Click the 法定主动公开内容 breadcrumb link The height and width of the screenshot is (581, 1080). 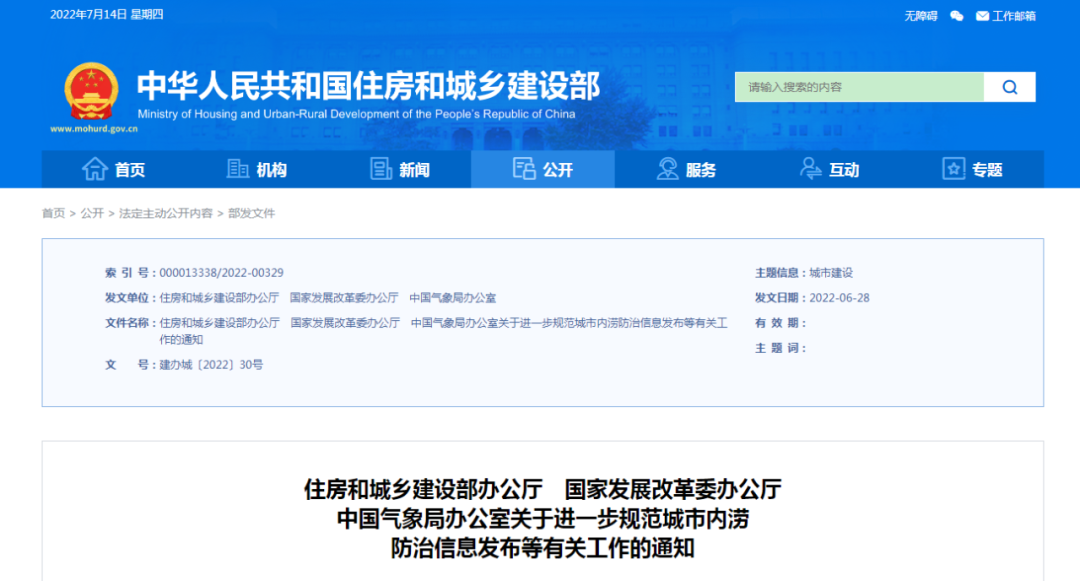[165, 213]
